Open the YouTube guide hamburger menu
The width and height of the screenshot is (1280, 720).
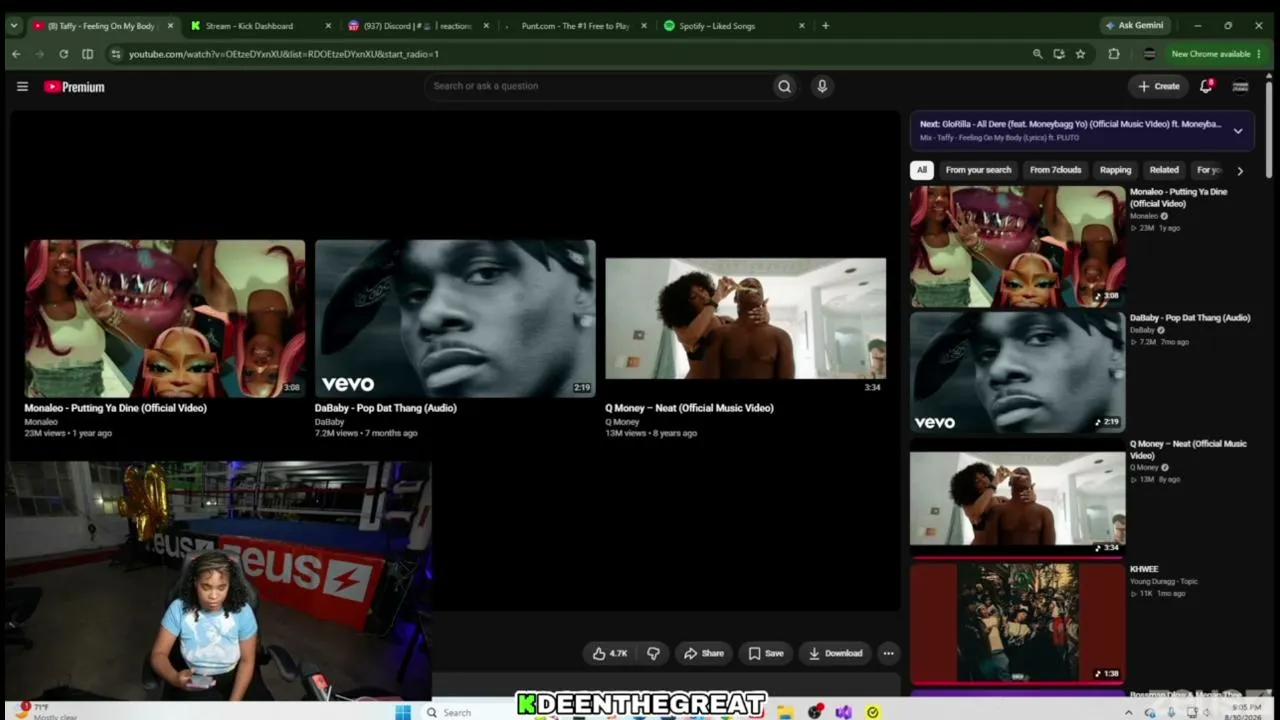point(22,87)
